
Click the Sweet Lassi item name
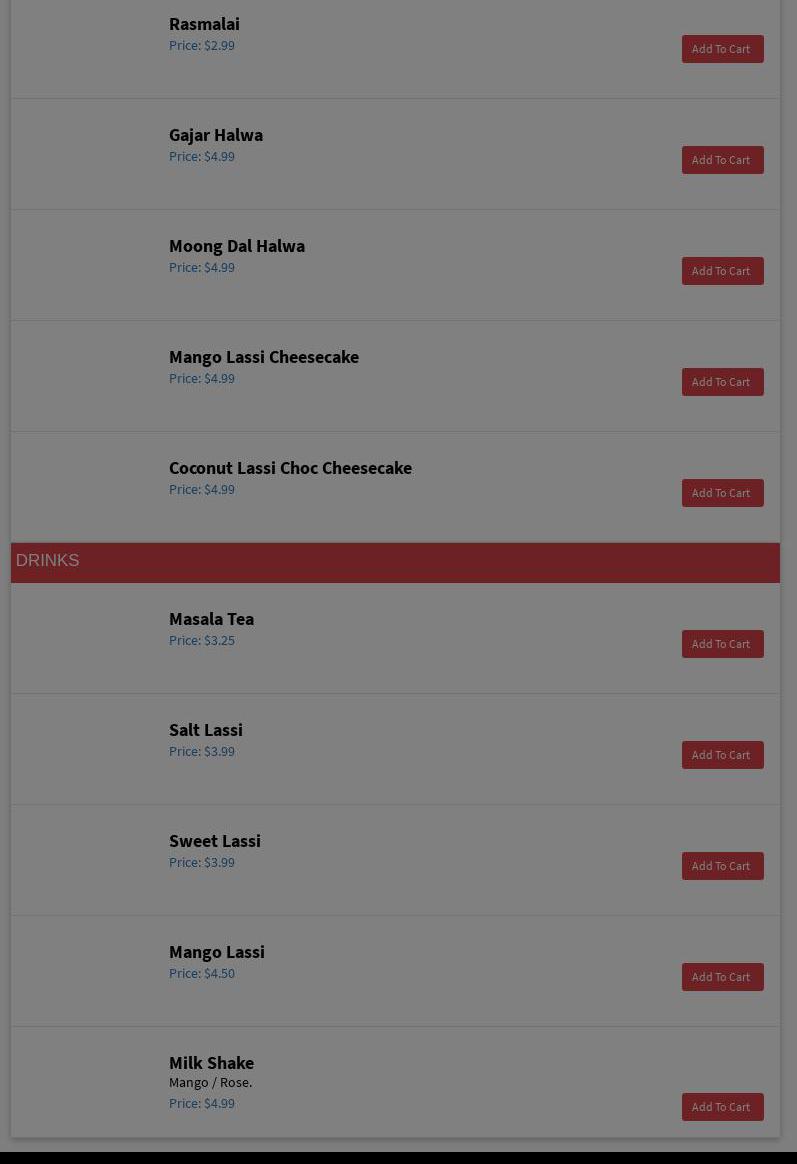coord(215,841)
